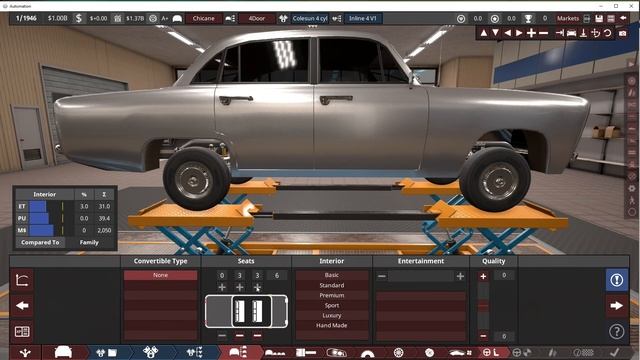Switch to the car model tab
The image size is (640, 360).
(63, 352)
